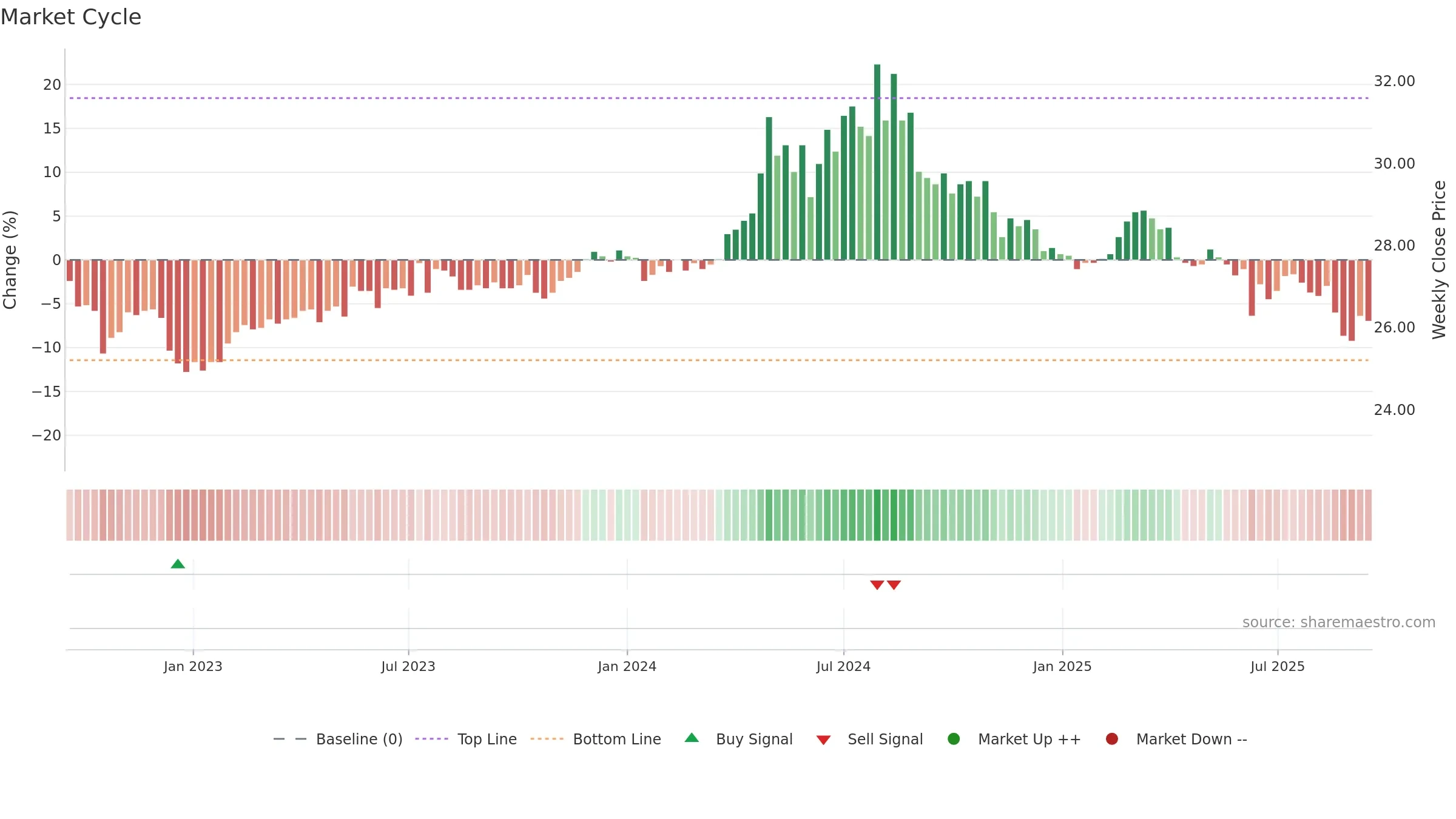Click the green Buy Signal triangle near Jan 2023
1456x819 pixels.
pos(178,564)
